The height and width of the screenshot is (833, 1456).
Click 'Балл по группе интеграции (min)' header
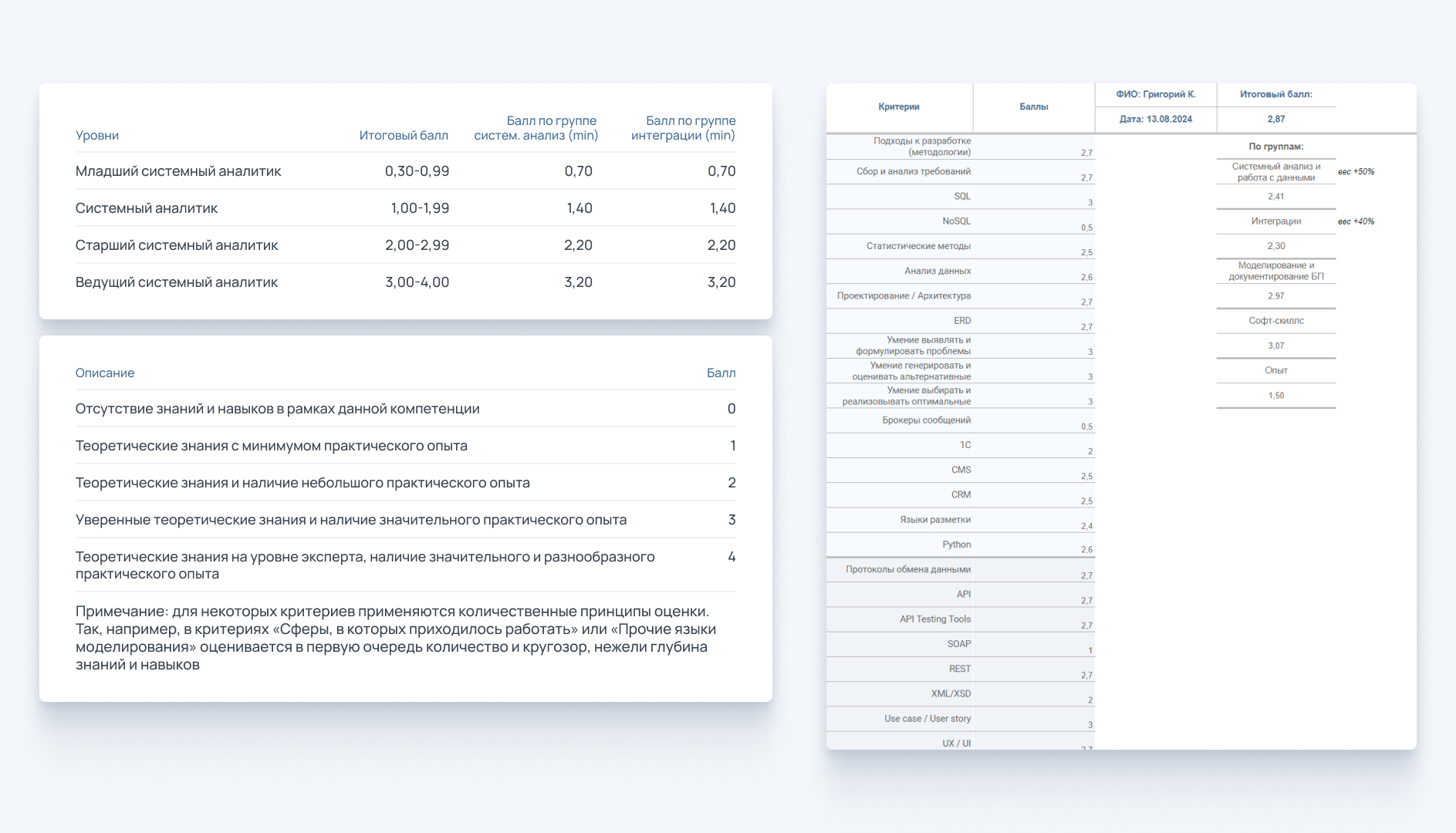click(x=684, y=128)
